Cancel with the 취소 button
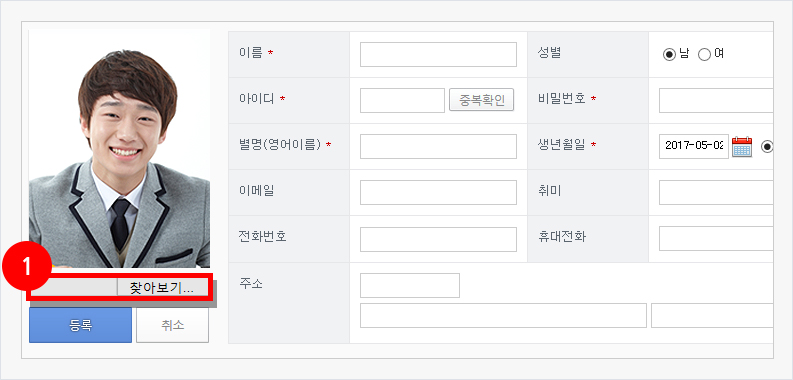 coord(172,325)
